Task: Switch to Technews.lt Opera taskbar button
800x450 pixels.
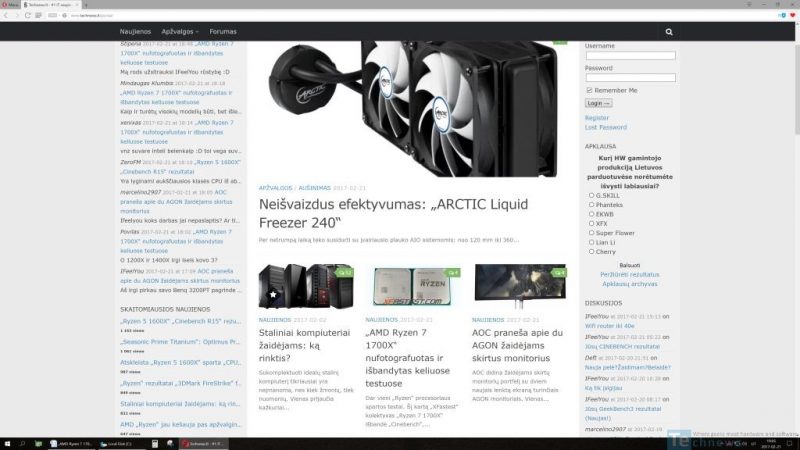Action: pyautogui.click(x=204, y=444)
